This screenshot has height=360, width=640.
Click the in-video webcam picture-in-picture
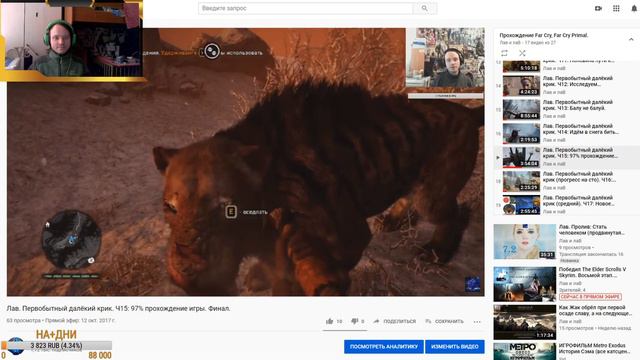pyautogui.click(x=445, y=58)
